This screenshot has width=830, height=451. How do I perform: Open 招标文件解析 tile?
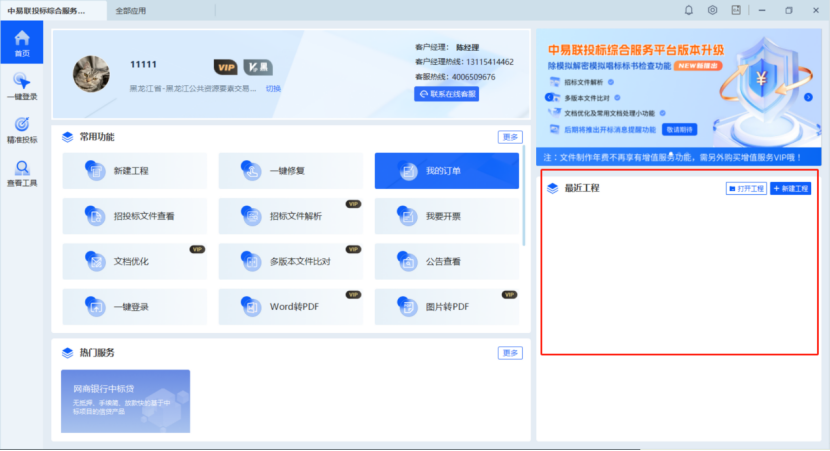point(290,215)
